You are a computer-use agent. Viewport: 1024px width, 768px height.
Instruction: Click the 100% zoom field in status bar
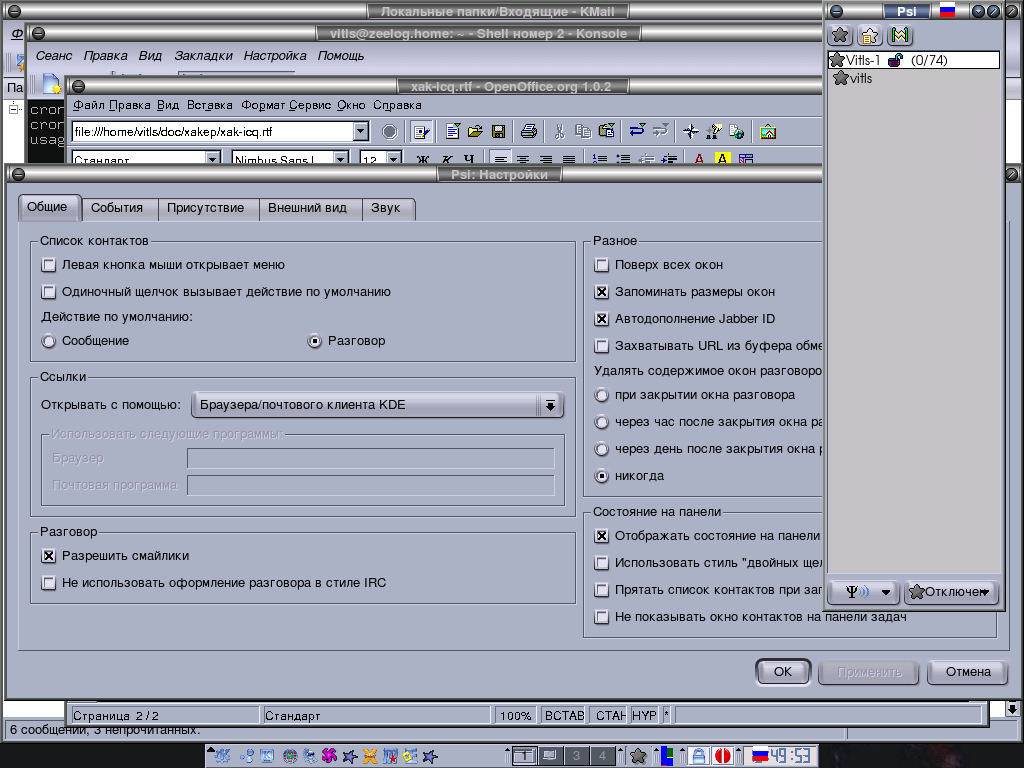coord(515,716)
